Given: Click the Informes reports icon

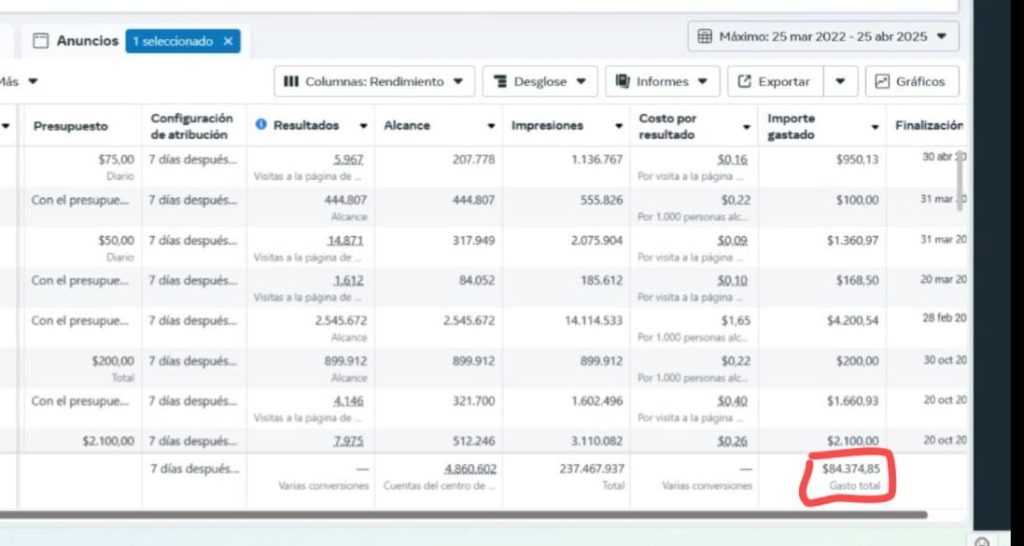Looking at the screenshot, I should (x=622, y=81).
